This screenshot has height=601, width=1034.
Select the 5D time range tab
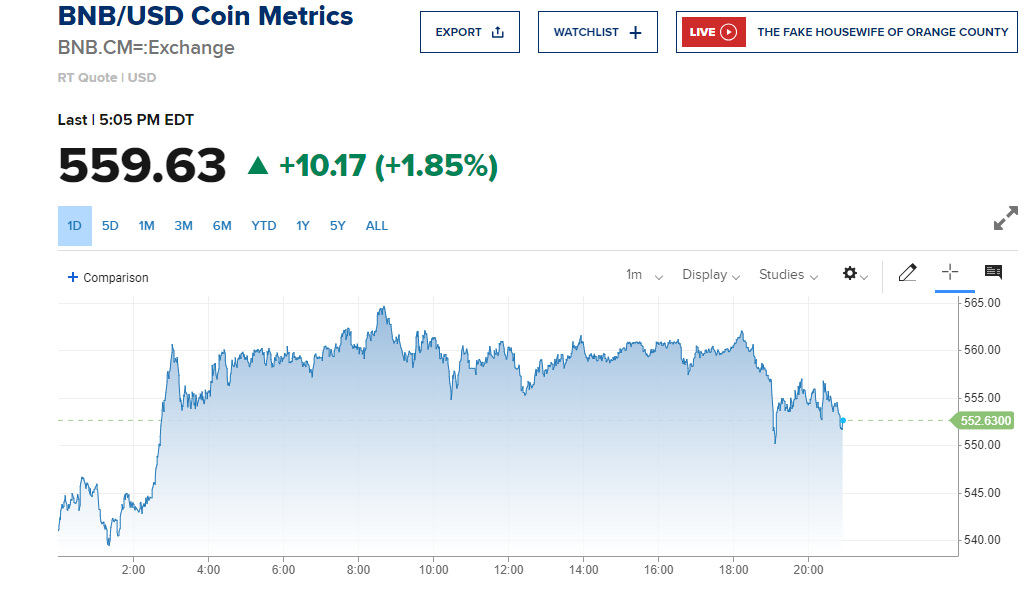coord(110,226)
